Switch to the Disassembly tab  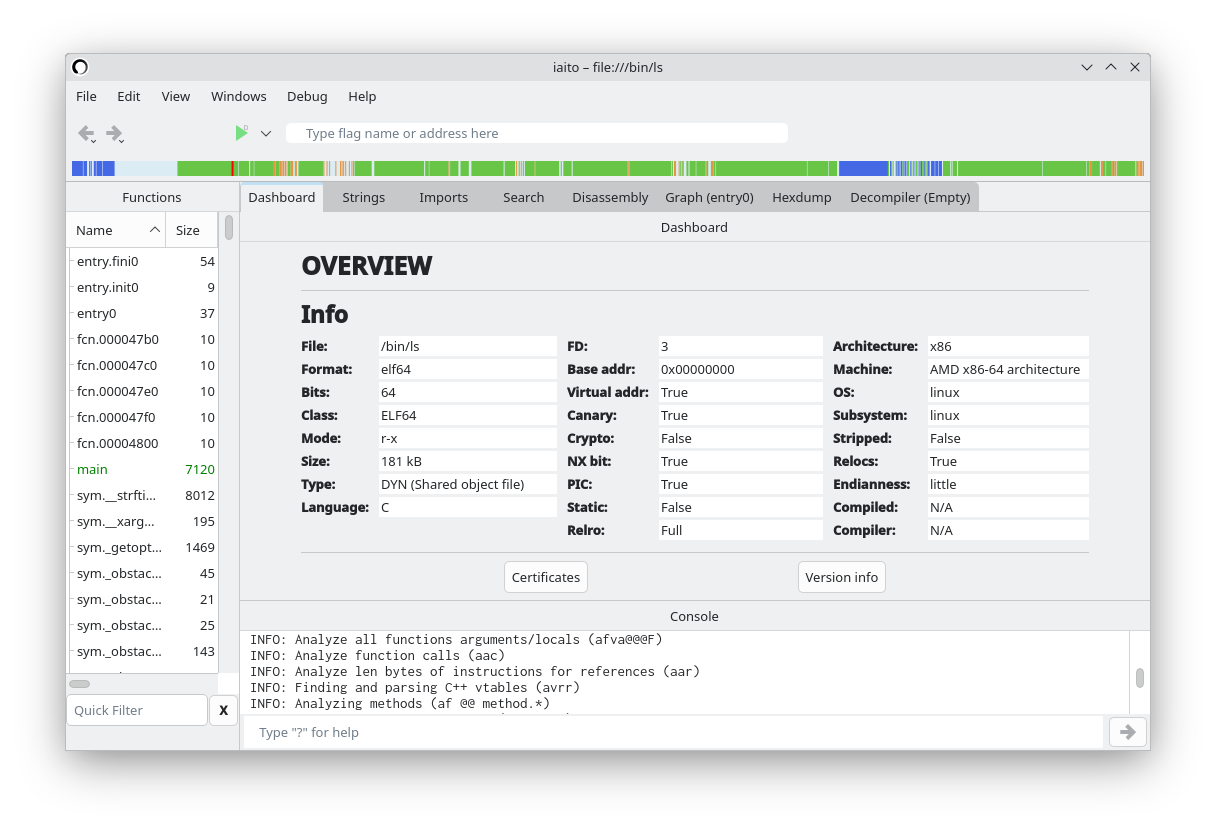coord(610,197)
